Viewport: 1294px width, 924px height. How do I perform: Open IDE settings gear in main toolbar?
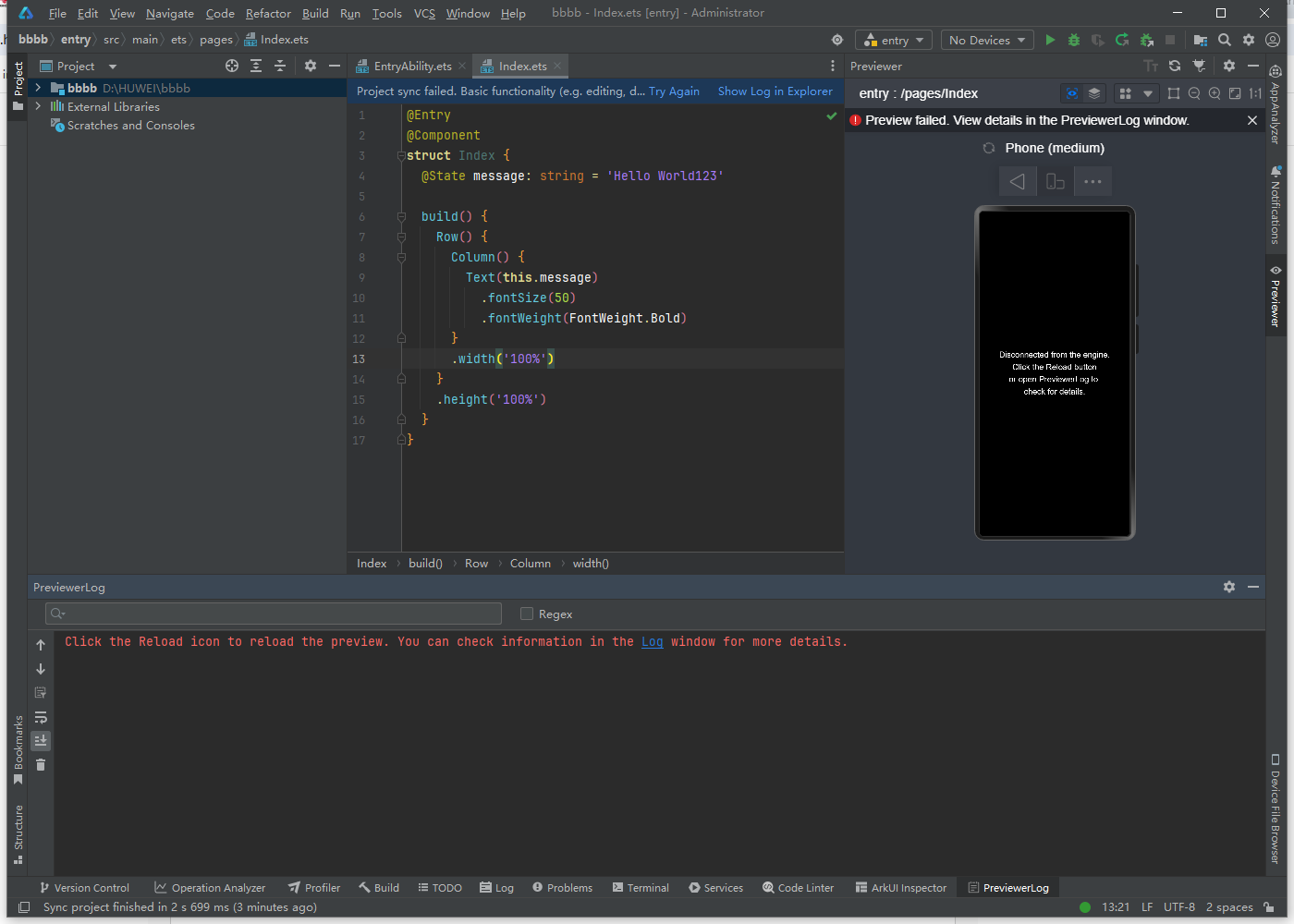pyautogui.click(x=1249, y=40)
